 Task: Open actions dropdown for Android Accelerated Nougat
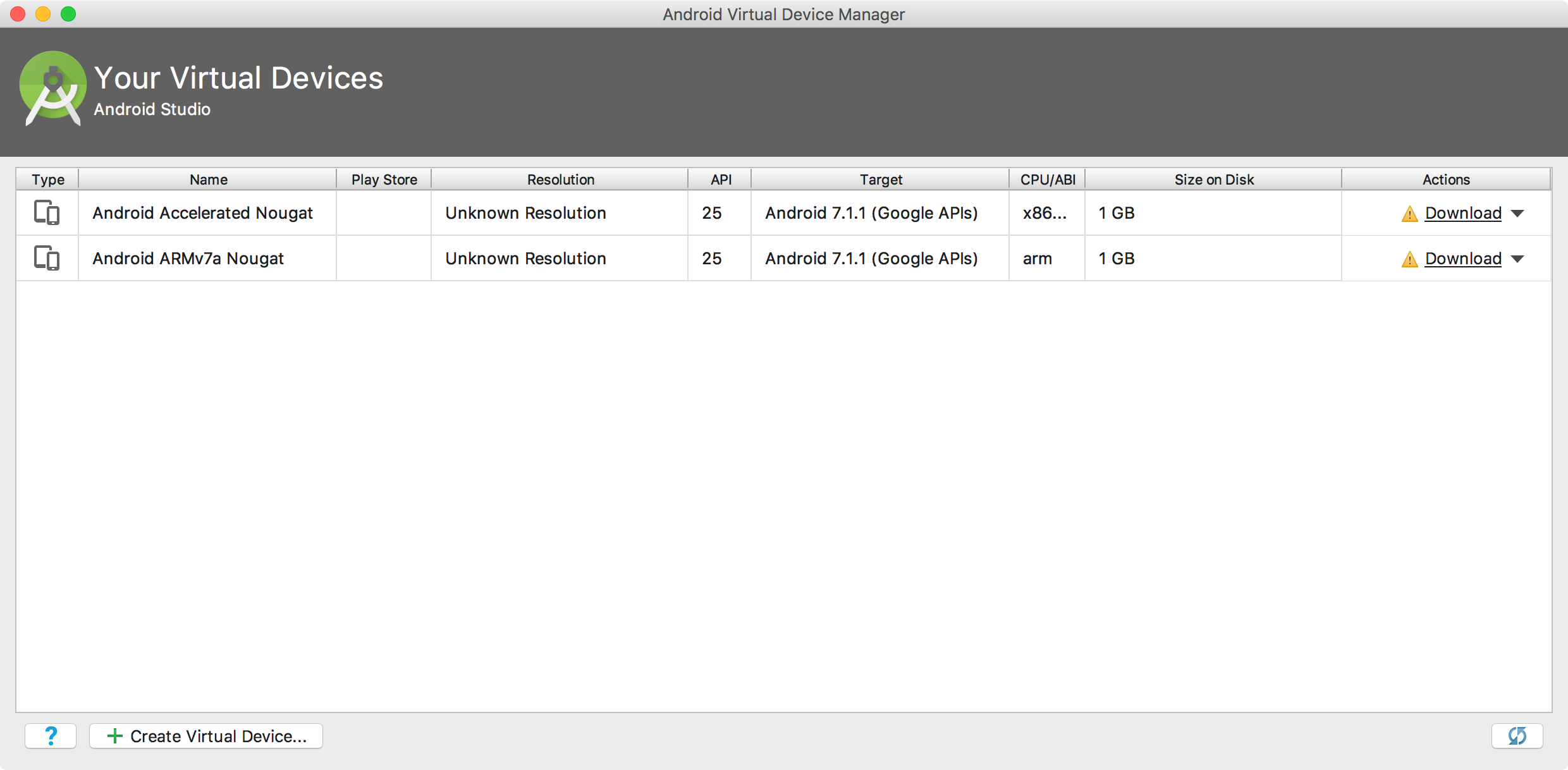click(x=1517, y=214)
